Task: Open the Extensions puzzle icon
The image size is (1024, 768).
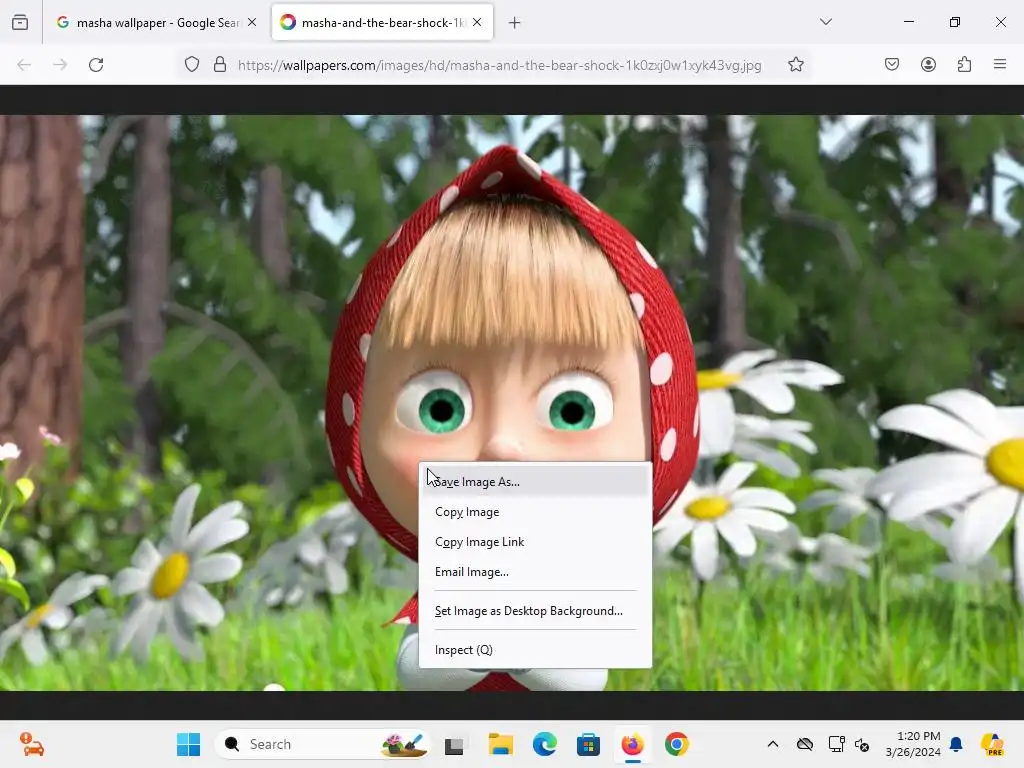Action: tap(964, 64)
